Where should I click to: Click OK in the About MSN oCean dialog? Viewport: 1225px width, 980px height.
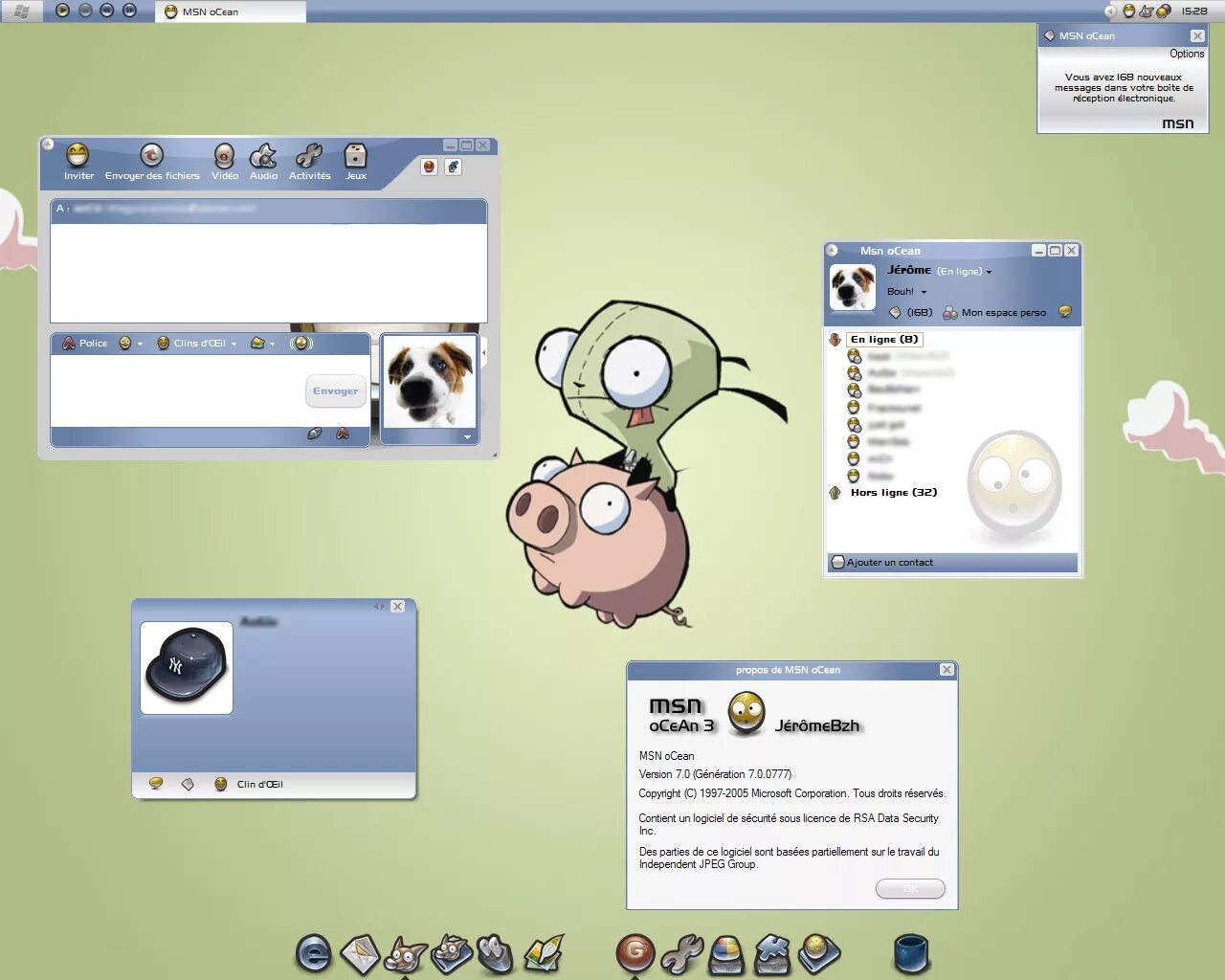(910, 889)
